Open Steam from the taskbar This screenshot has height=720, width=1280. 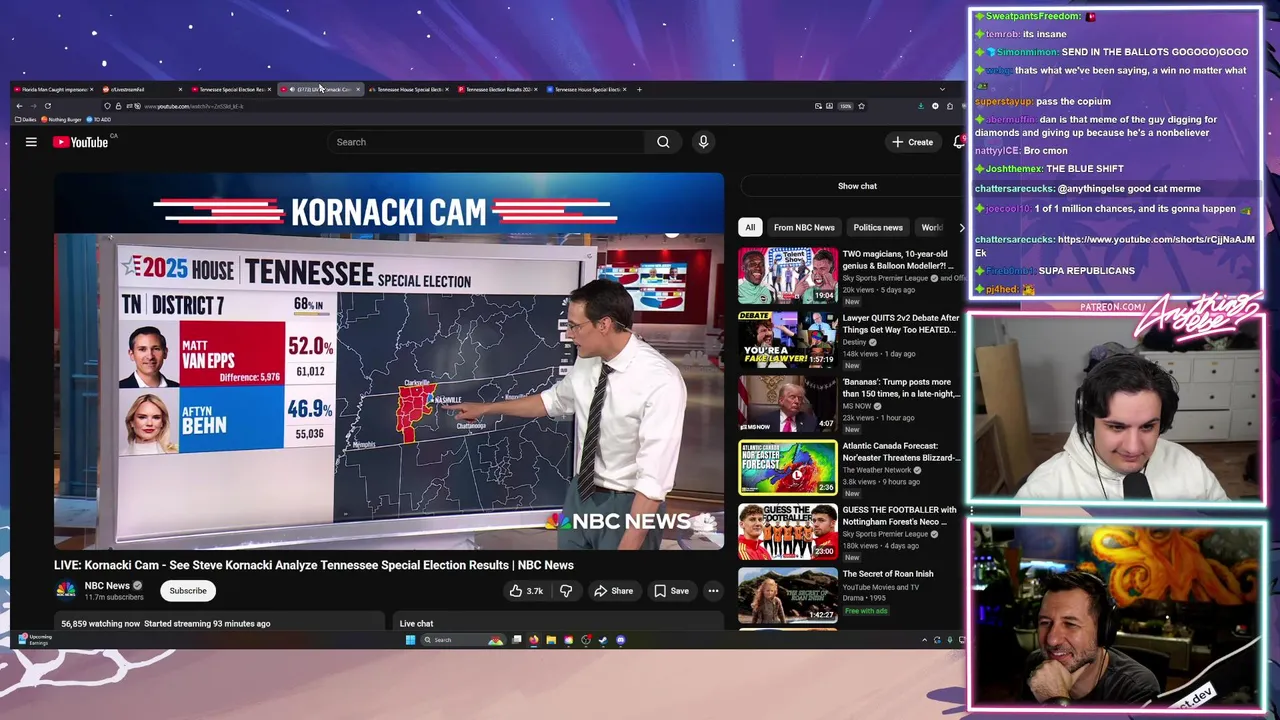click(603, 640)
